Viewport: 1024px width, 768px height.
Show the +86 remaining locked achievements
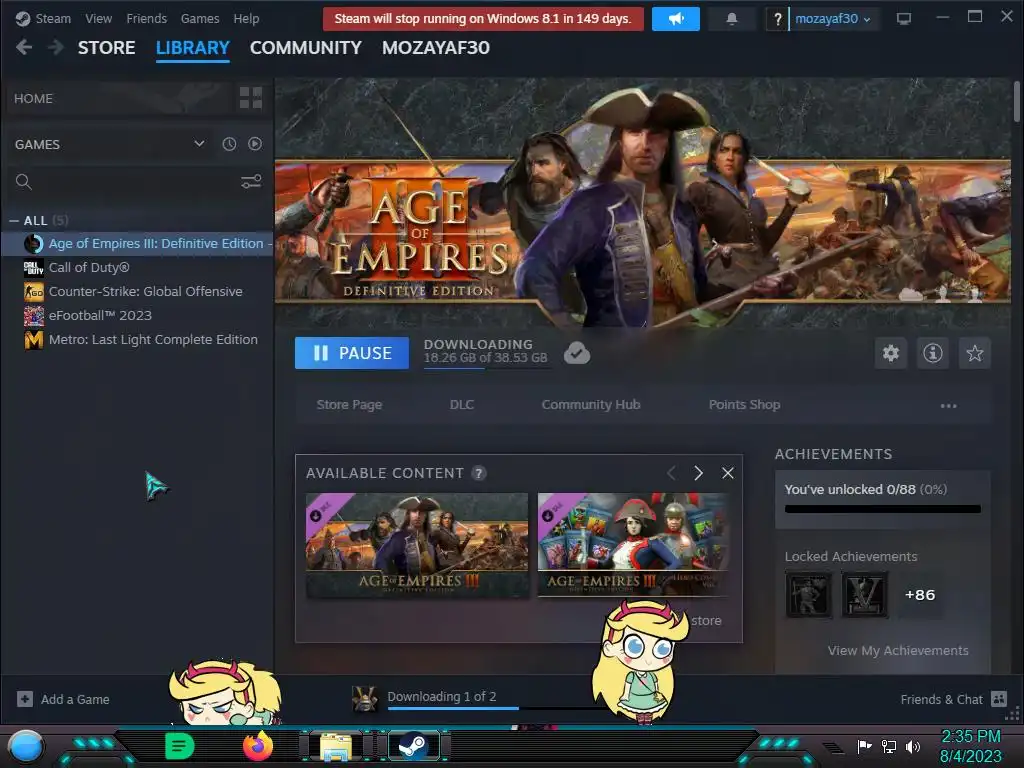920,595
